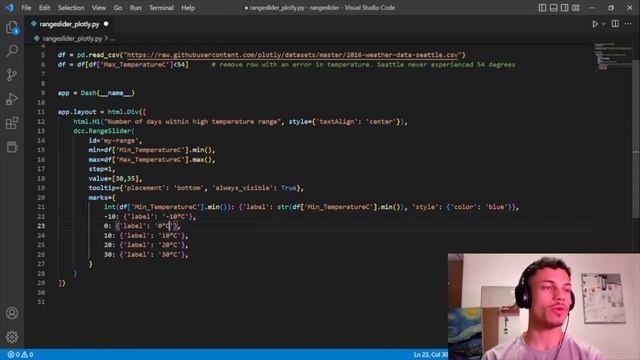The image size is (640, 360).
Task: Click the comment about Seattle 54 degrees
Action: (363, 64)
